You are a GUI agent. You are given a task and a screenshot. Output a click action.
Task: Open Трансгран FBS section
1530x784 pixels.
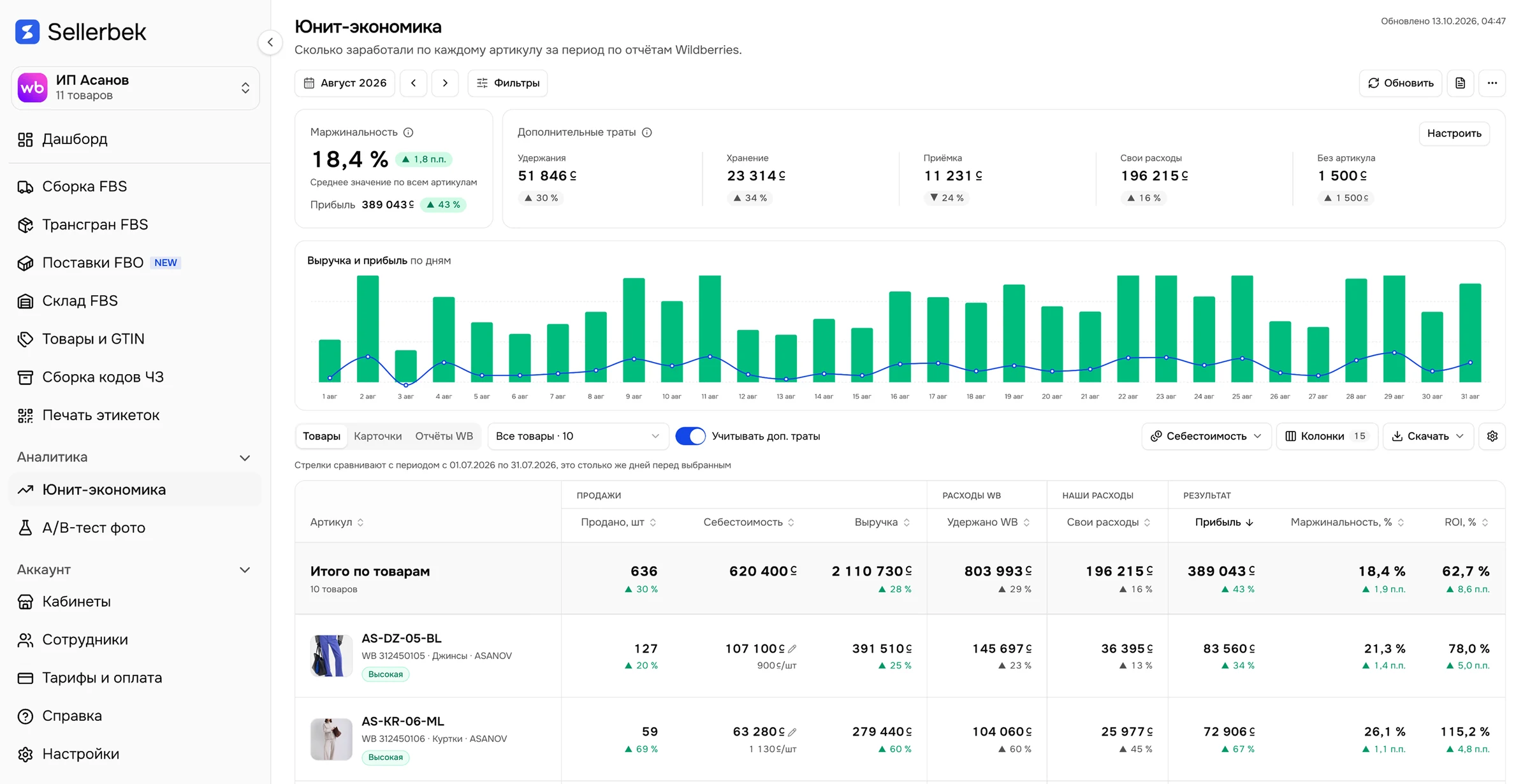click(135, 224)
